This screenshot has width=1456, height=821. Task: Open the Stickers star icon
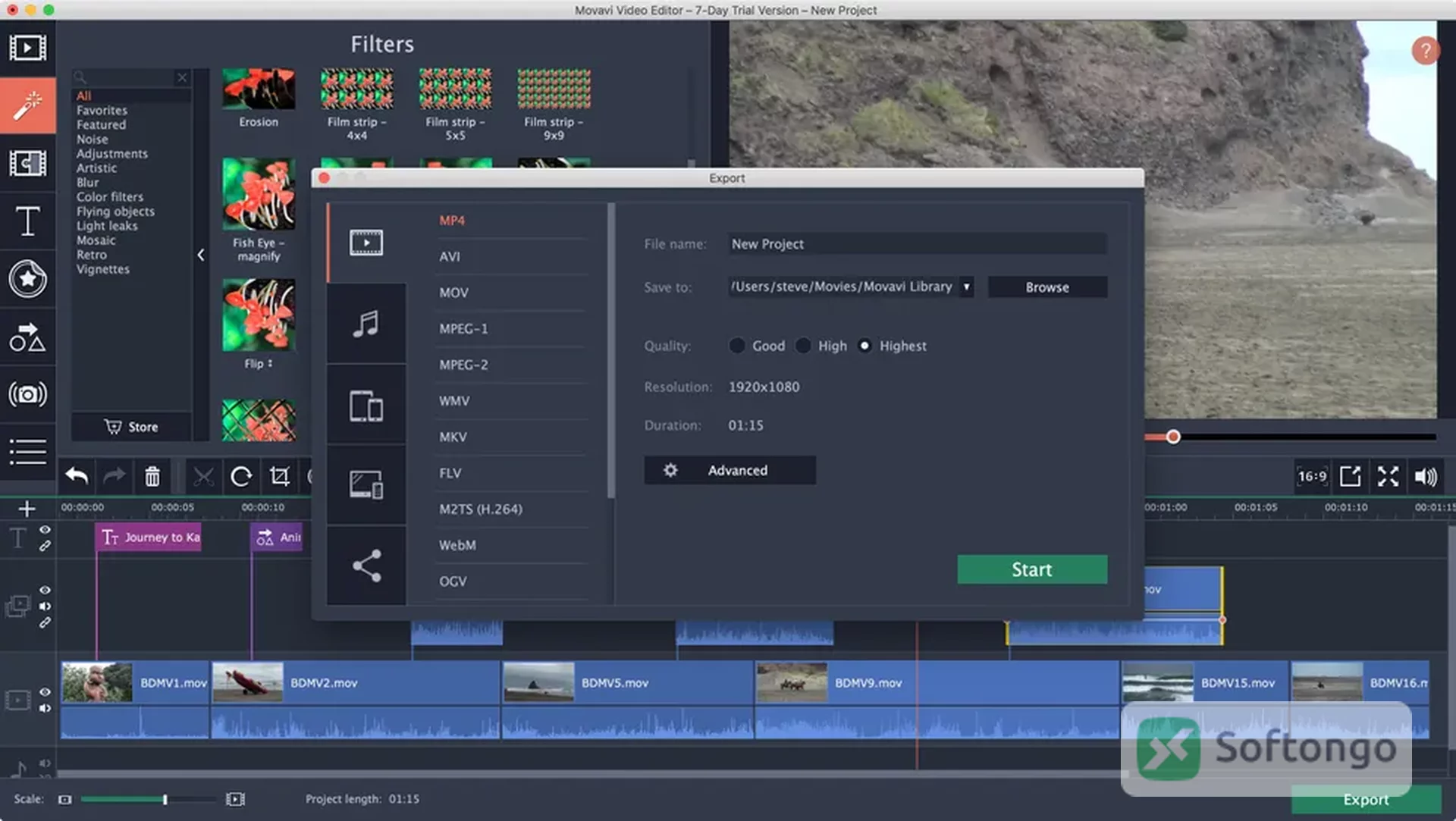coord(27,279)
